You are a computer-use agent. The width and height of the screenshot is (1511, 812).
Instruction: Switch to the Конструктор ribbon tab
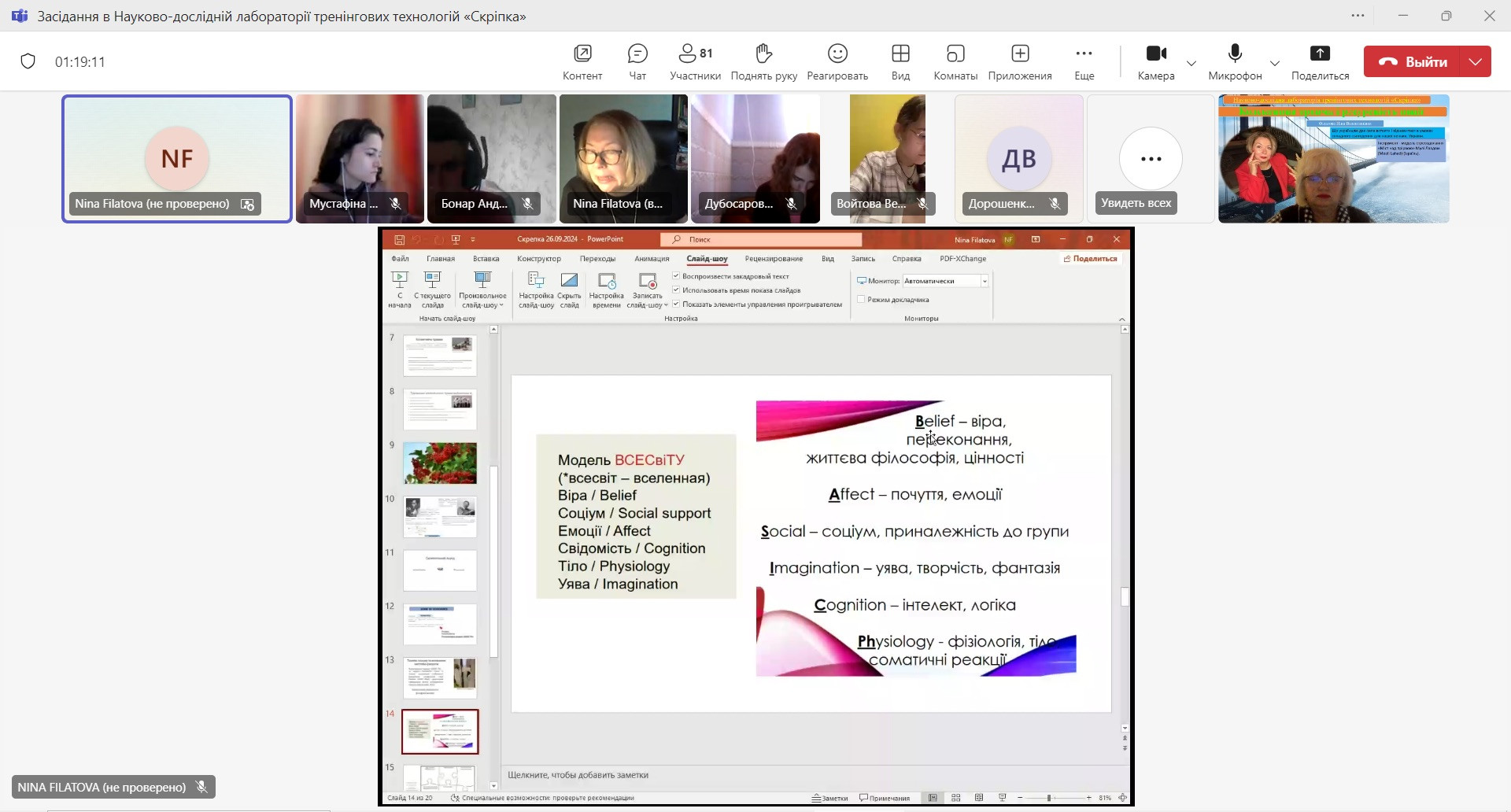(x=539, y=259)
